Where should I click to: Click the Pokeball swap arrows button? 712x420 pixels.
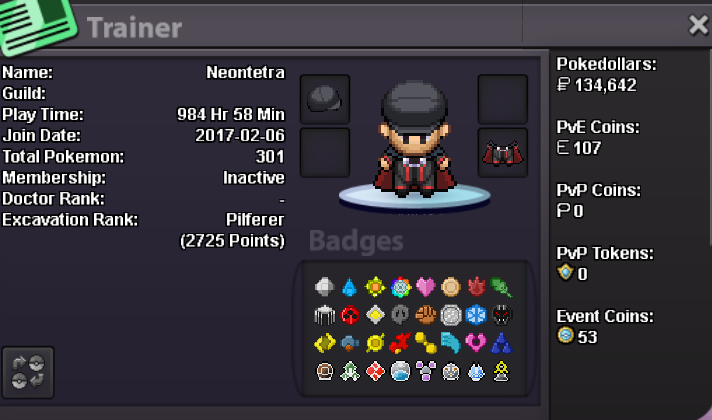pos(28,372)
